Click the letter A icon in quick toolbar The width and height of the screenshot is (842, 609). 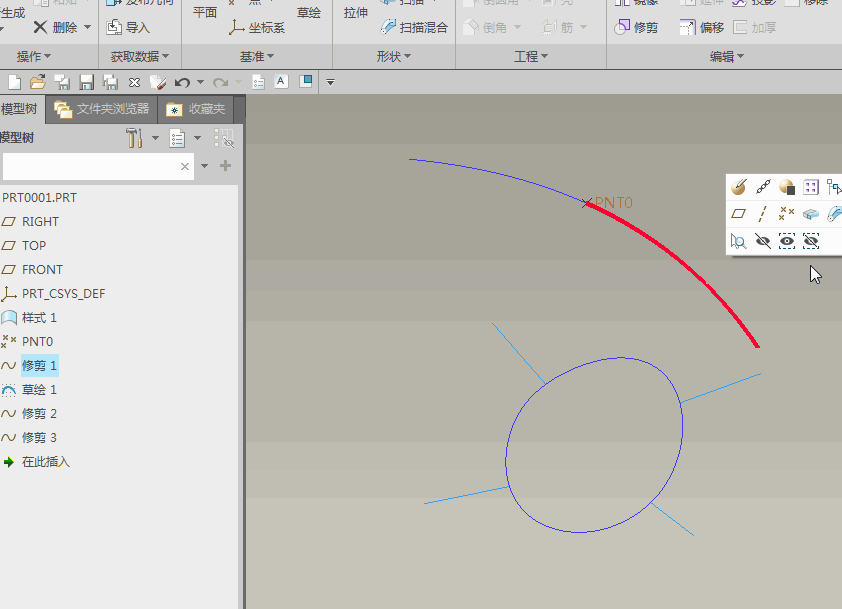(x=281, y=82)
